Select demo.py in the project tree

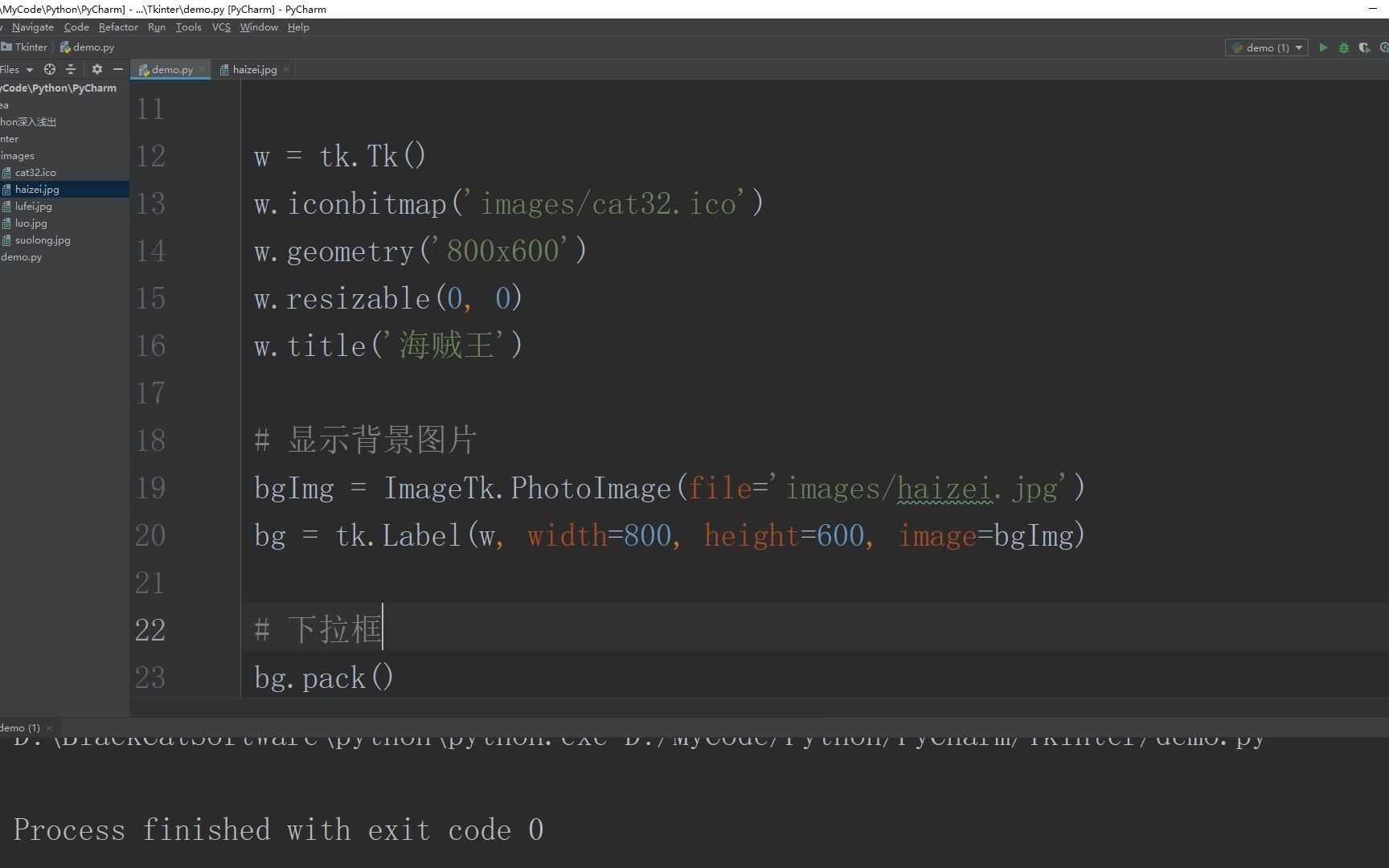click(22, 256)
